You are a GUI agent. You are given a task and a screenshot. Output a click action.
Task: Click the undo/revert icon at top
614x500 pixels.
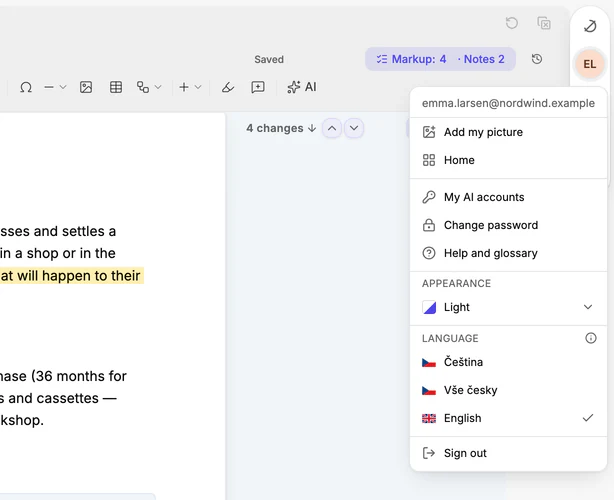pyautogui.click(x=511, y=23)
